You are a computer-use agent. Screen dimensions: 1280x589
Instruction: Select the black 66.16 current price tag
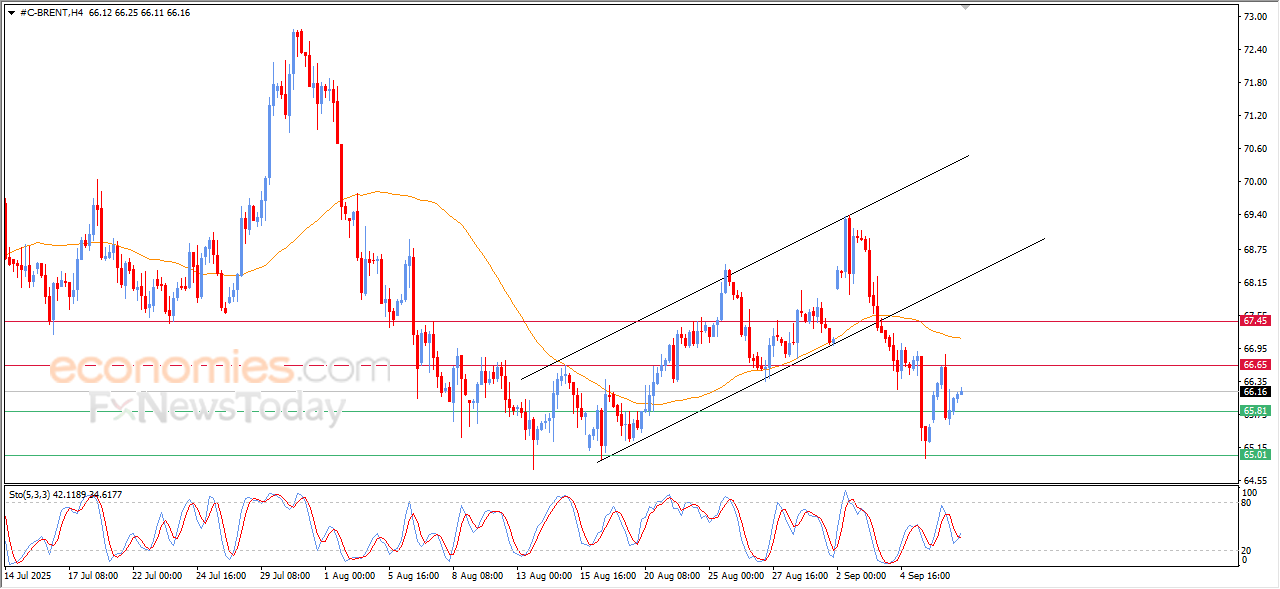click(x=1255, y=392)
